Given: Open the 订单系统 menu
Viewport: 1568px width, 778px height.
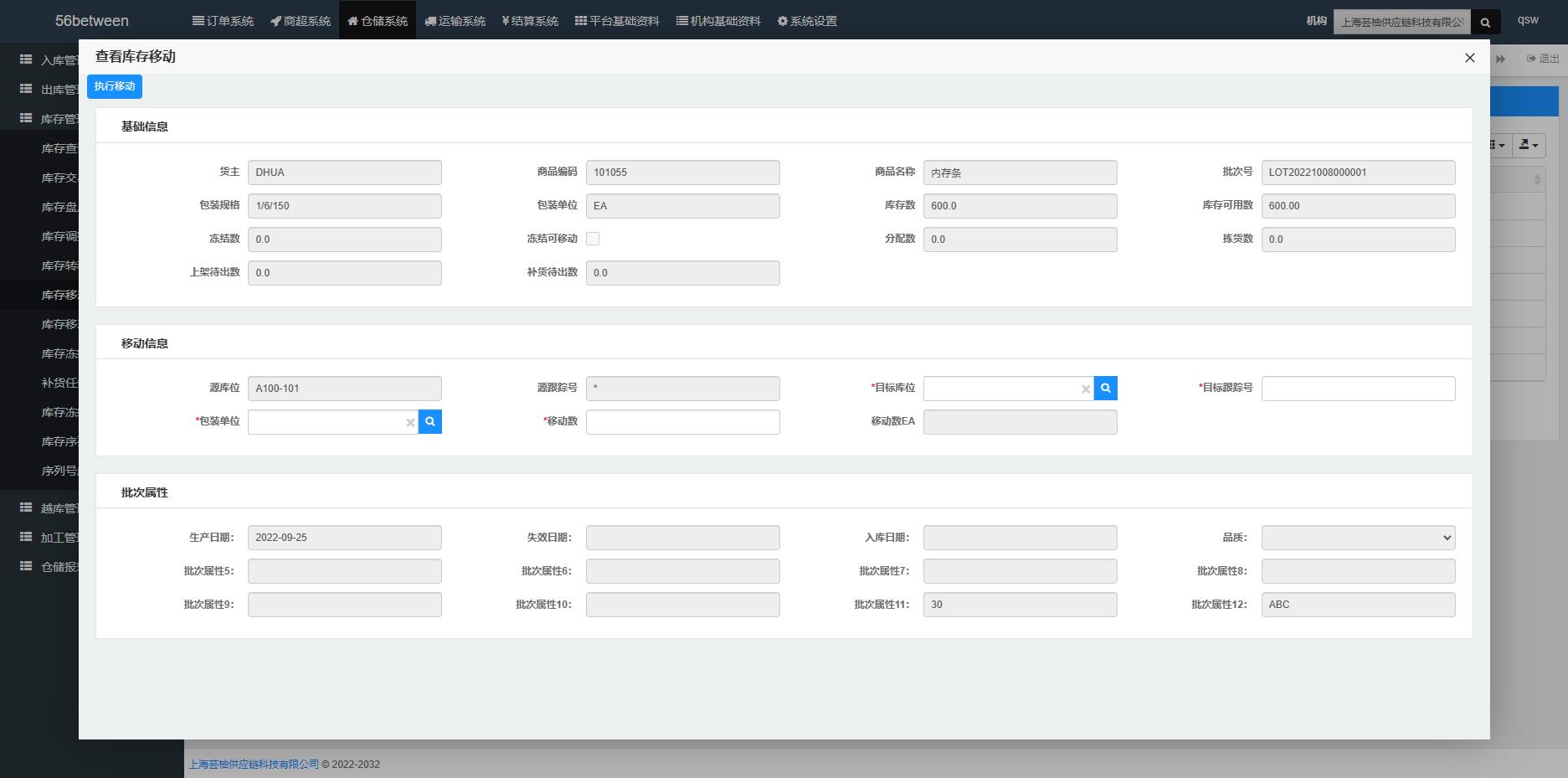Looking at the screenshot, I should 223,21.
